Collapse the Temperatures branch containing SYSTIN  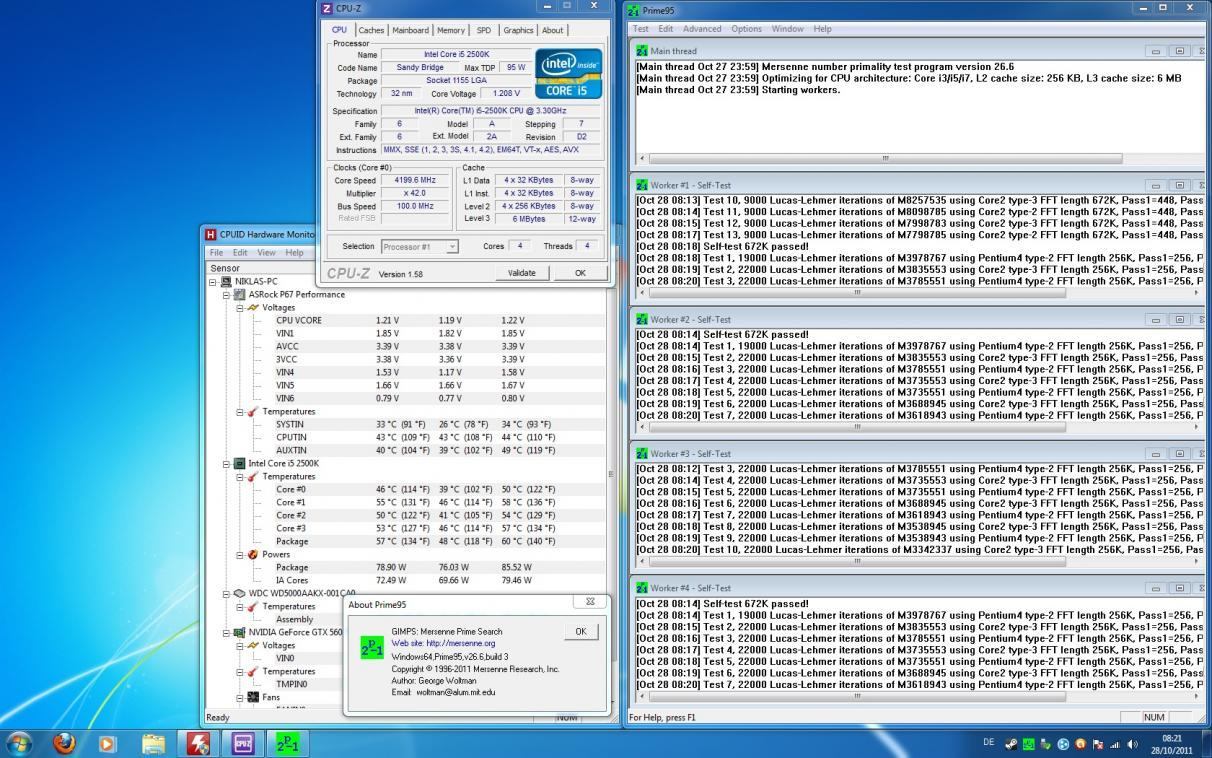coord(240,412)
